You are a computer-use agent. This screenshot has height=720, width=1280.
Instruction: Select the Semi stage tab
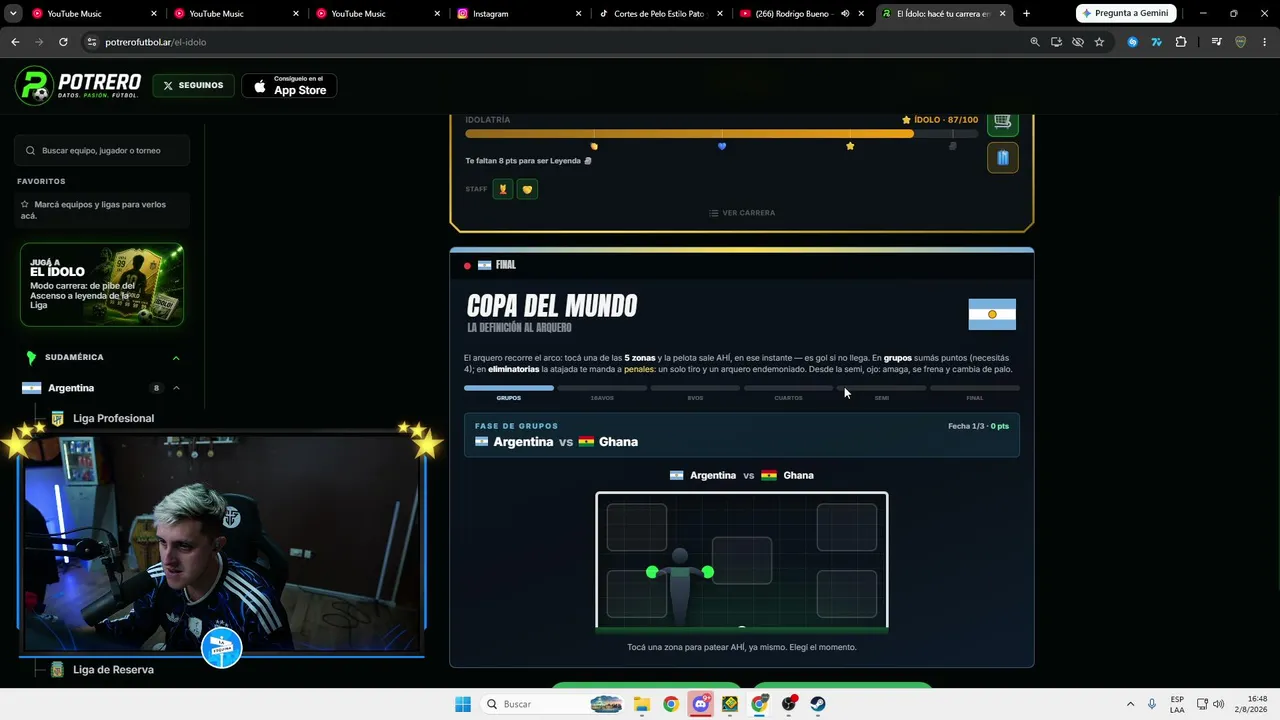tap(881, 392)
